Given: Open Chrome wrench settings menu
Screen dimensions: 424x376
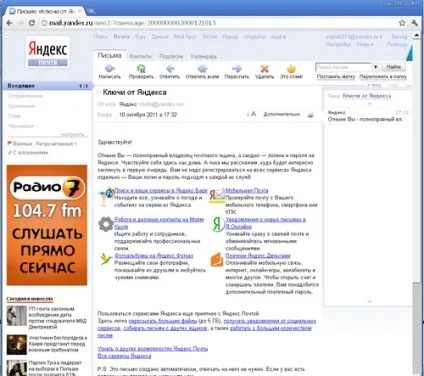Looking at the screenshot, I should click(414, 23).
